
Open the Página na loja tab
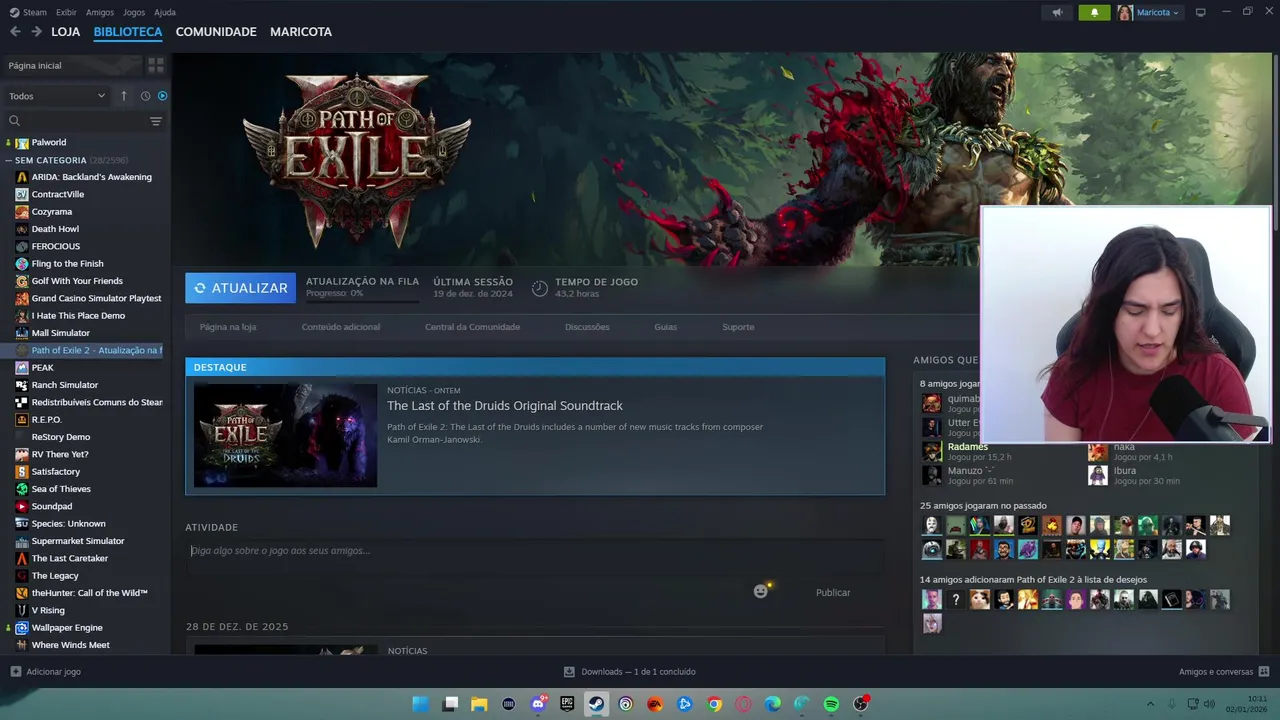(228, 327)
